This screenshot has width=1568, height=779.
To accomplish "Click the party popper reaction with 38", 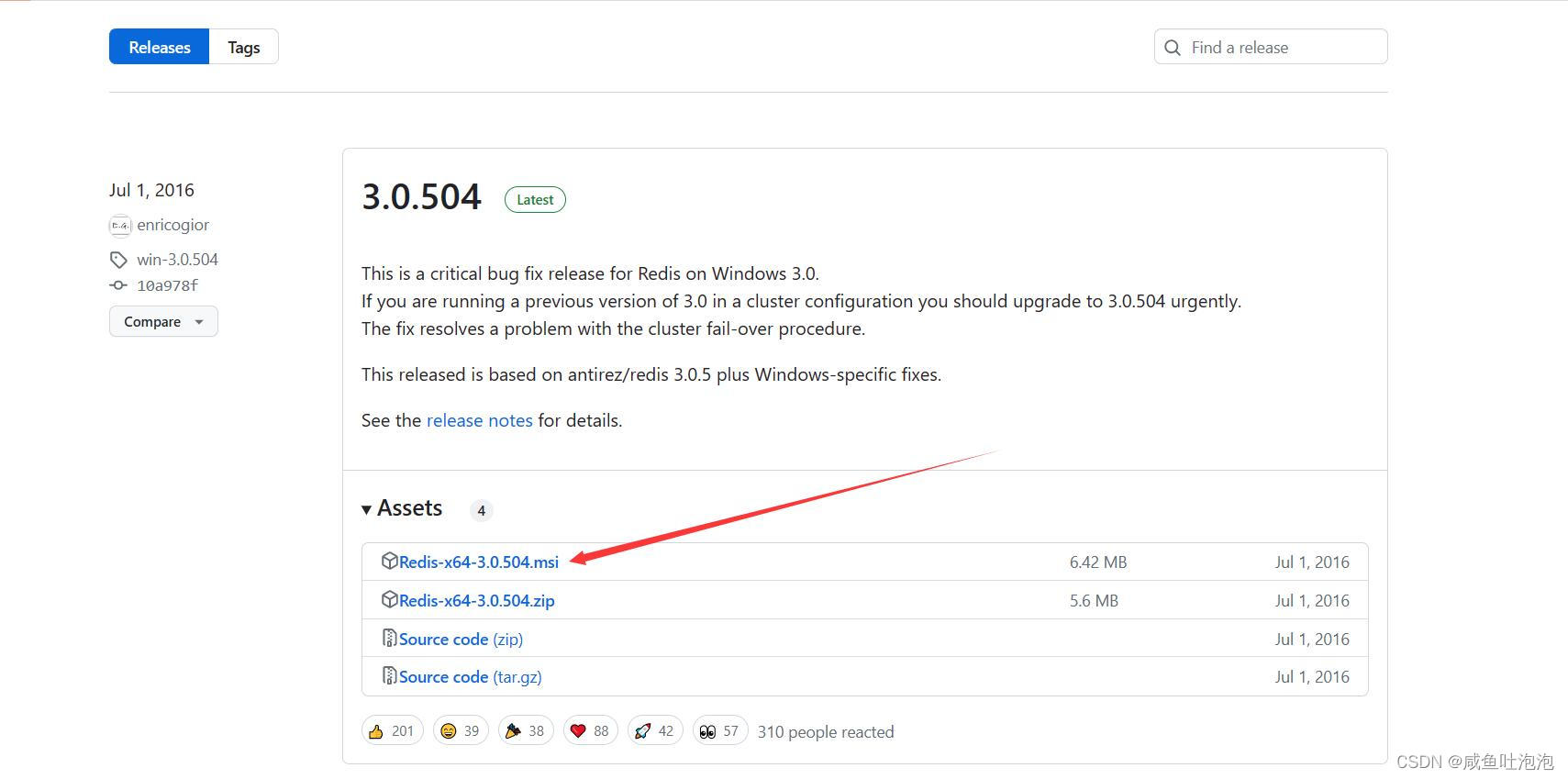I will click(526, 730).
